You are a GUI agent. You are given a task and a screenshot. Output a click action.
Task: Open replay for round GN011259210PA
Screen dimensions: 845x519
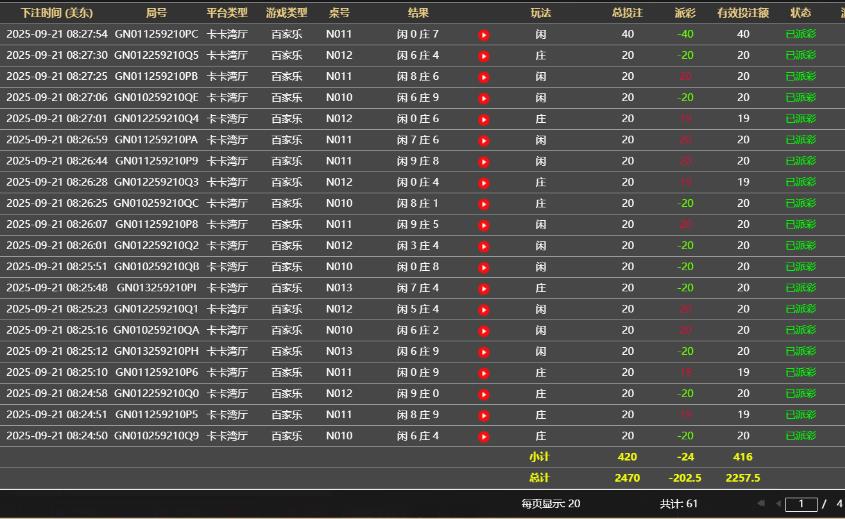[484, 141]
